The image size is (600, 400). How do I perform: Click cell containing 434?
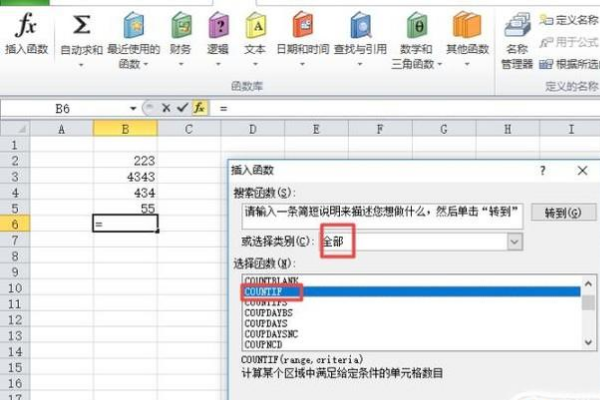(125, 193)
